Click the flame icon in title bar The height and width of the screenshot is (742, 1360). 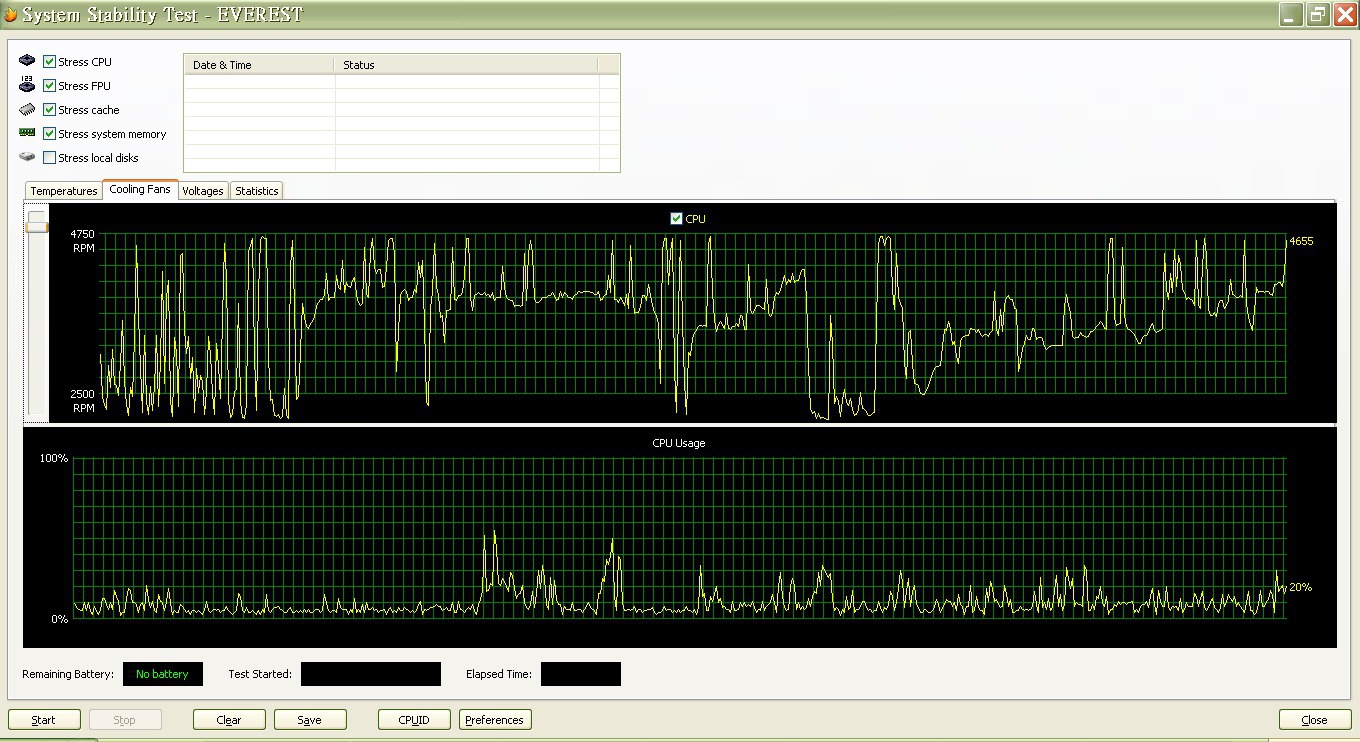pos(10,15)
